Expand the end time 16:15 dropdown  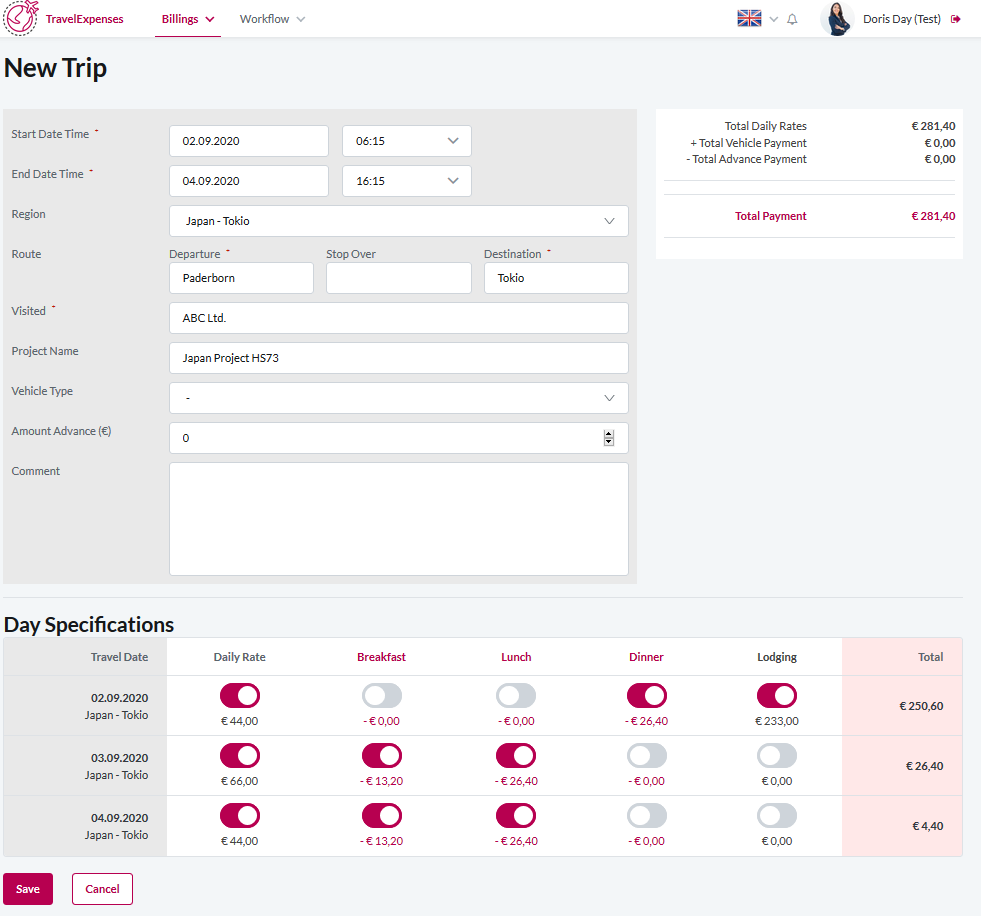click(406, 181)
